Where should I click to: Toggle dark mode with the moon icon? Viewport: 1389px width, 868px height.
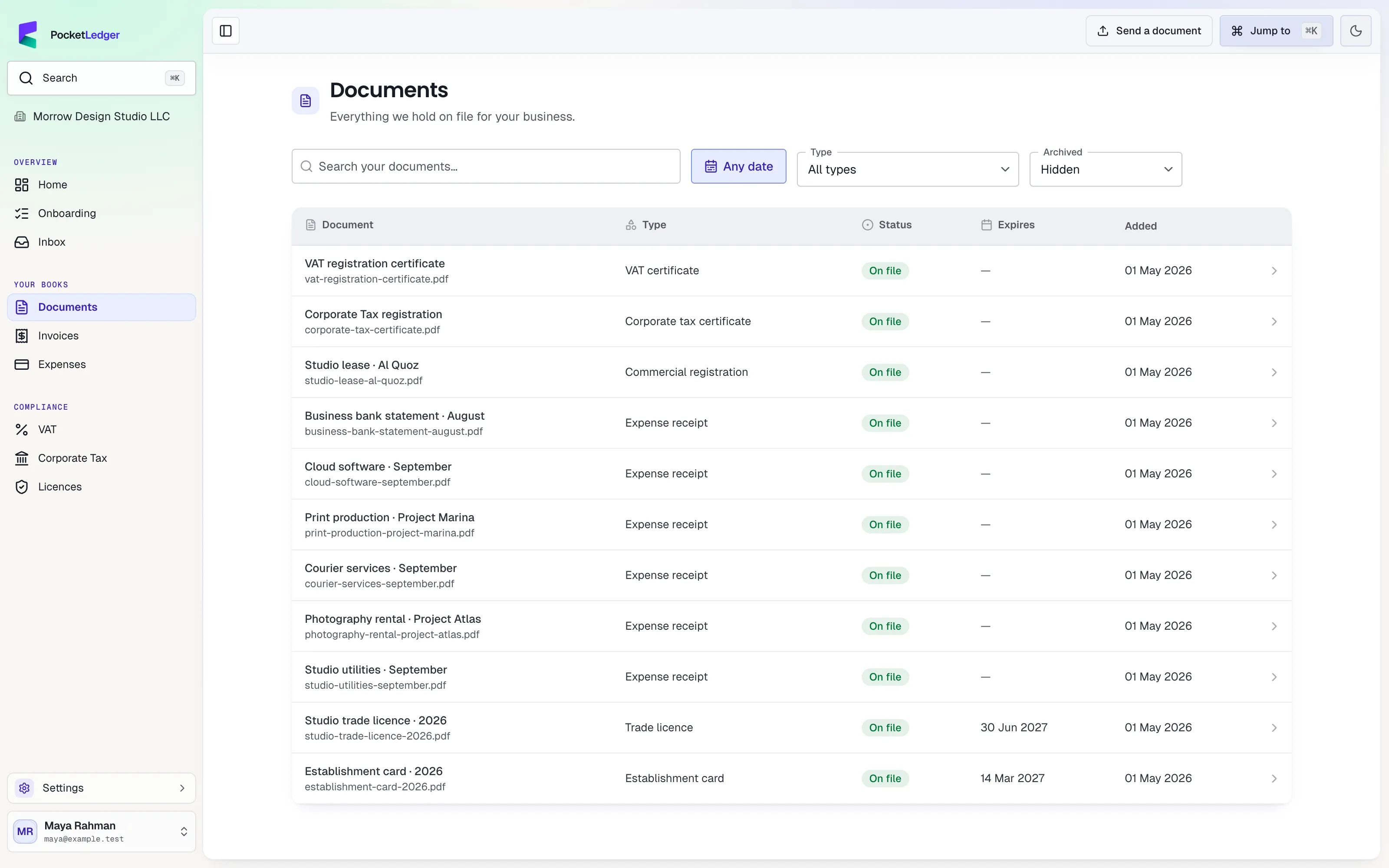click(1355, 31)
